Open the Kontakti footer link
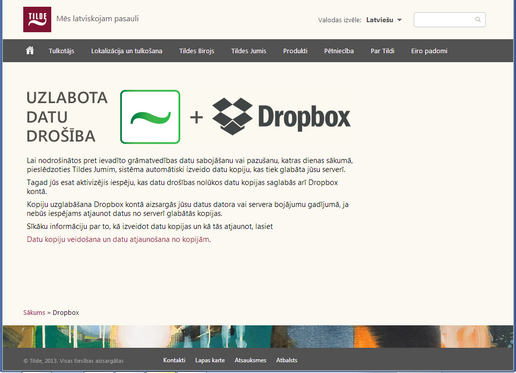 click(x=174, y=360)
